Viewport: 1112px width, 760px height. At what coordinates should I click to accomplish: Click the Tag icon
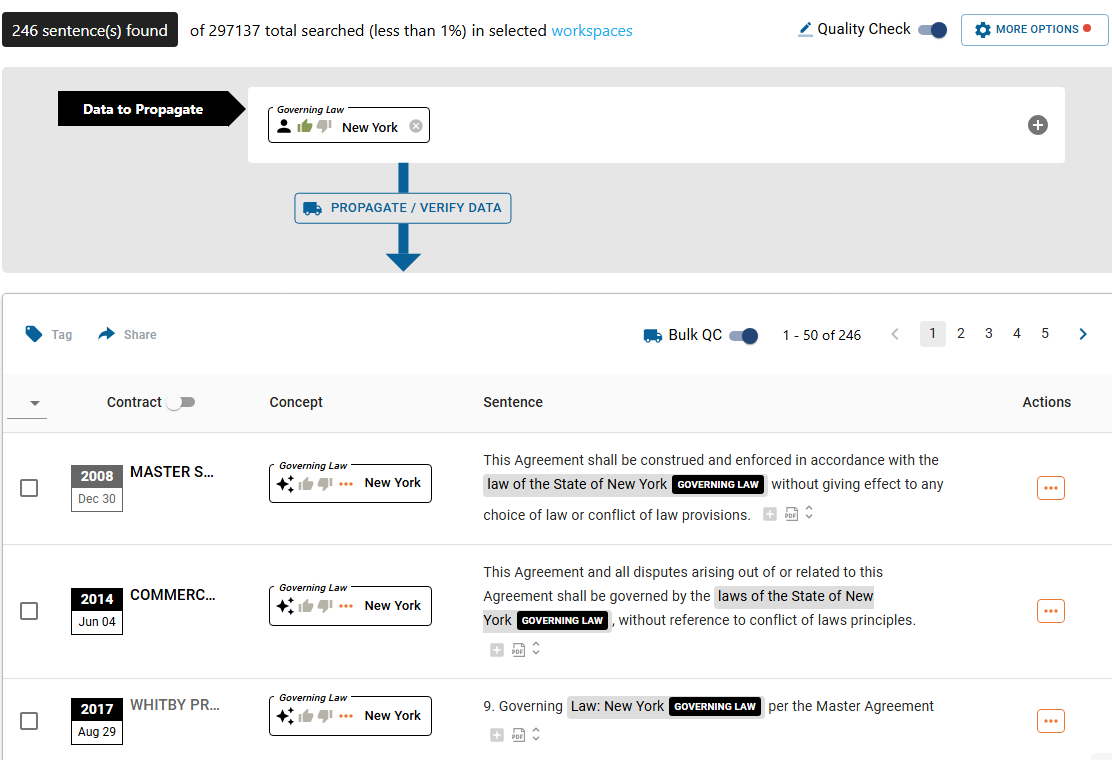tap(34, 334)
